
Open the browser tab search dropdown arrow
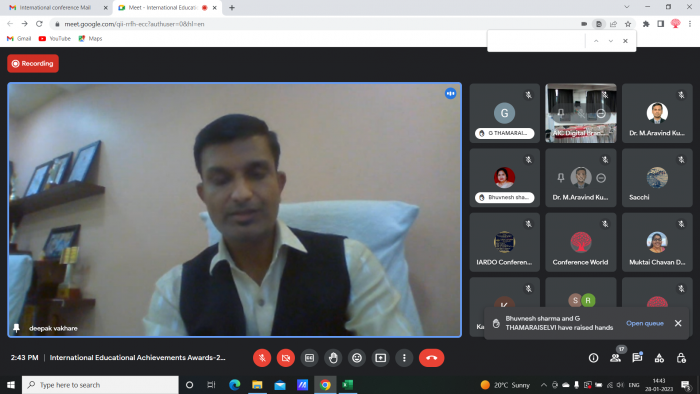pos(627,7)
